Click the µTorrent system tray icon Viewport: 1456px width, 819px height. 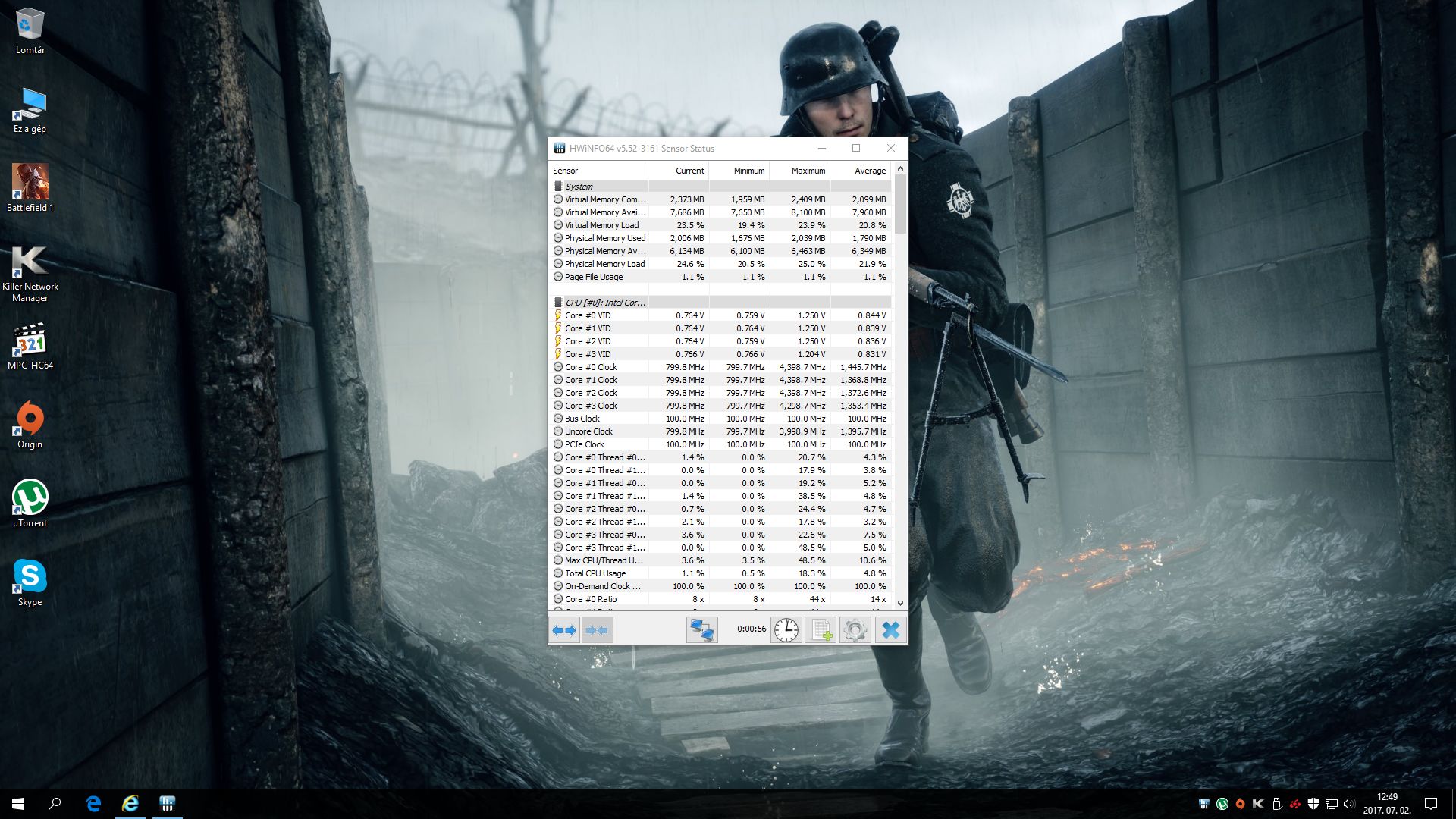coord(1222,804)
